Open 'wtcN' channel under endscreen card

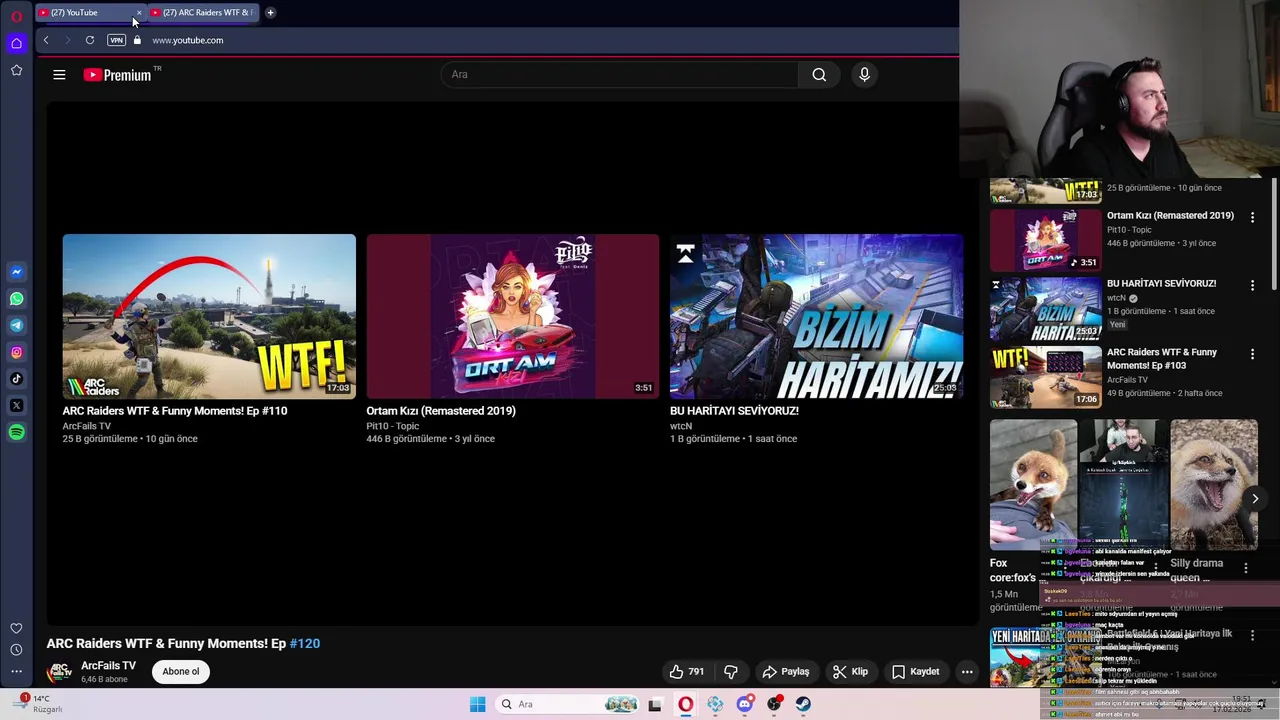click(x=681, y=426)
